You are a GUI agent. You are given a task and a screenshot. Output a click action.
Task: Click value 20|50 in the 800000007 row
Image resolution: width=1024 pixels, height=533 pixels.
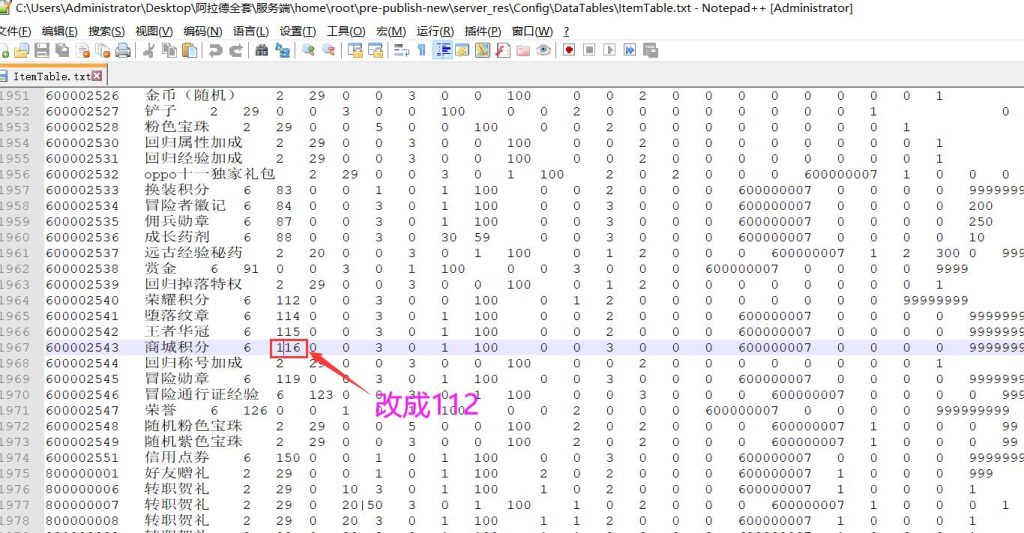362,505
